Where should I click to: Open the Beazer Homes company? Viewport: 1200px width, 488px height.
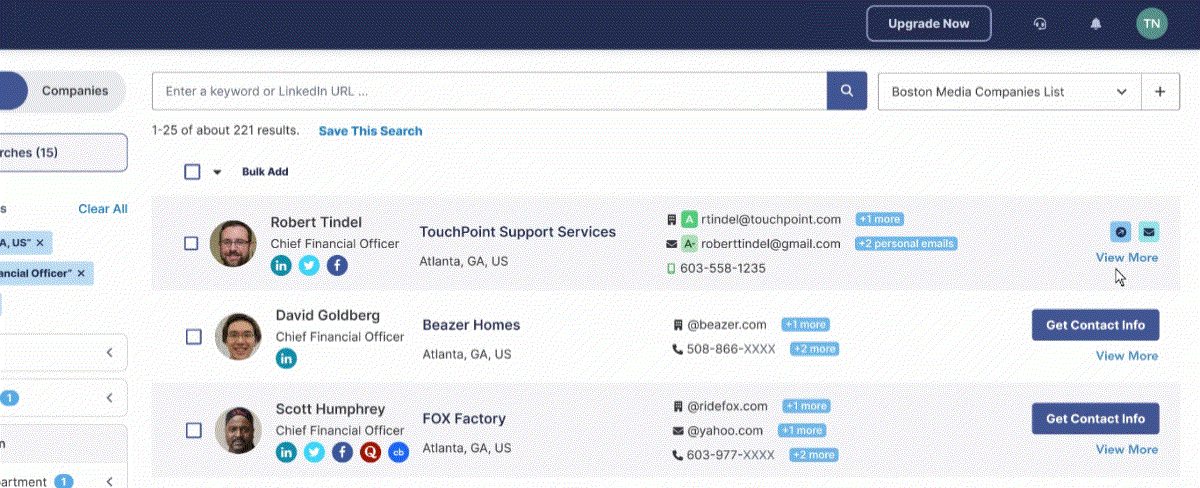pos(471,325)
